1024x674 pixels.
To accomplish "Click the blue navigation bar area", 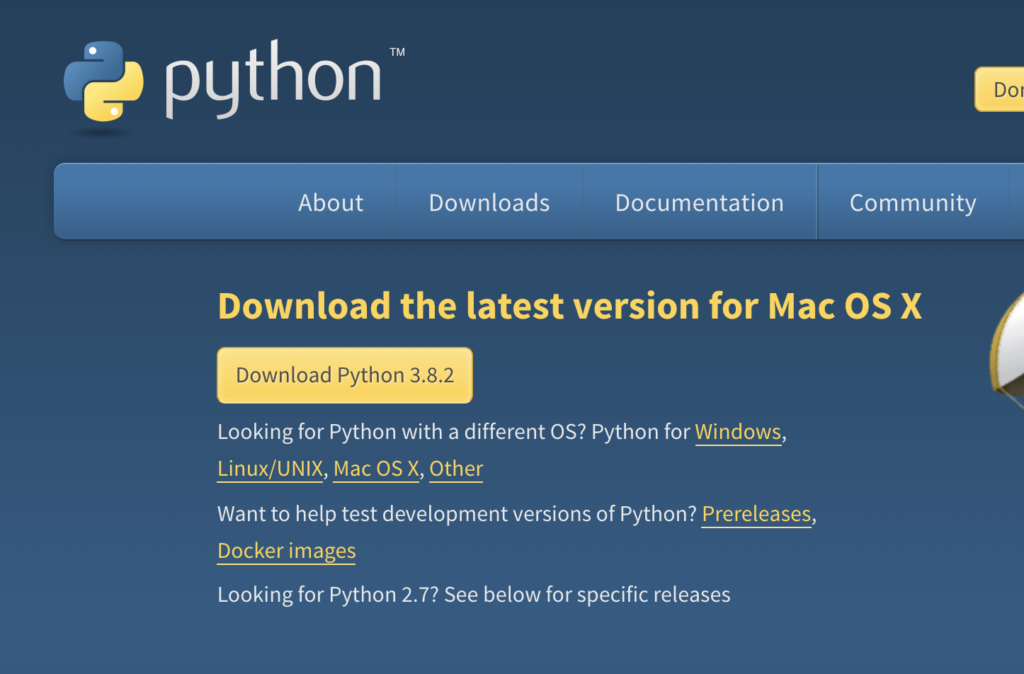I will click(150, 202).
